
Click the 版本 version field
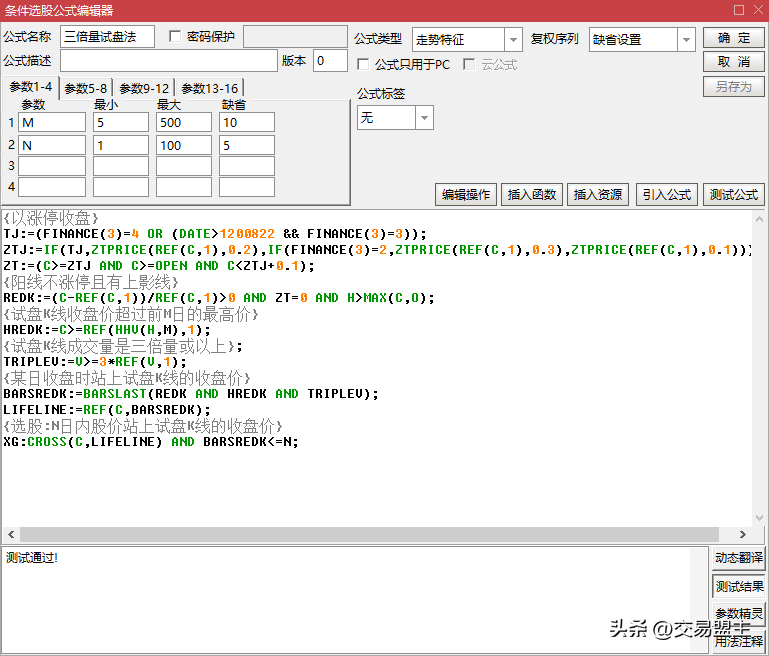pos(330,61)
